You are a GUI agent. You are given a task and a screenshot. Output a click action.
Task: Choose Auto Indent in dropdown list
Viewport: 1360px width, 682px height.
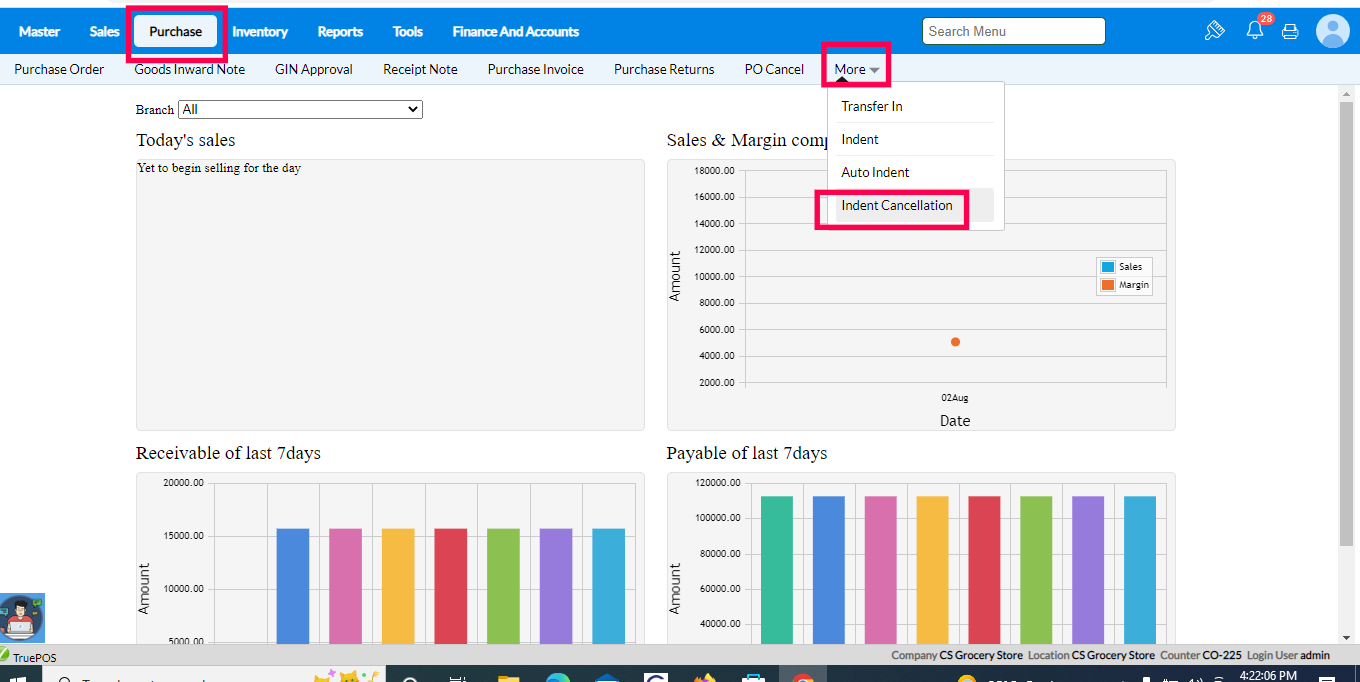pos(875,172)
